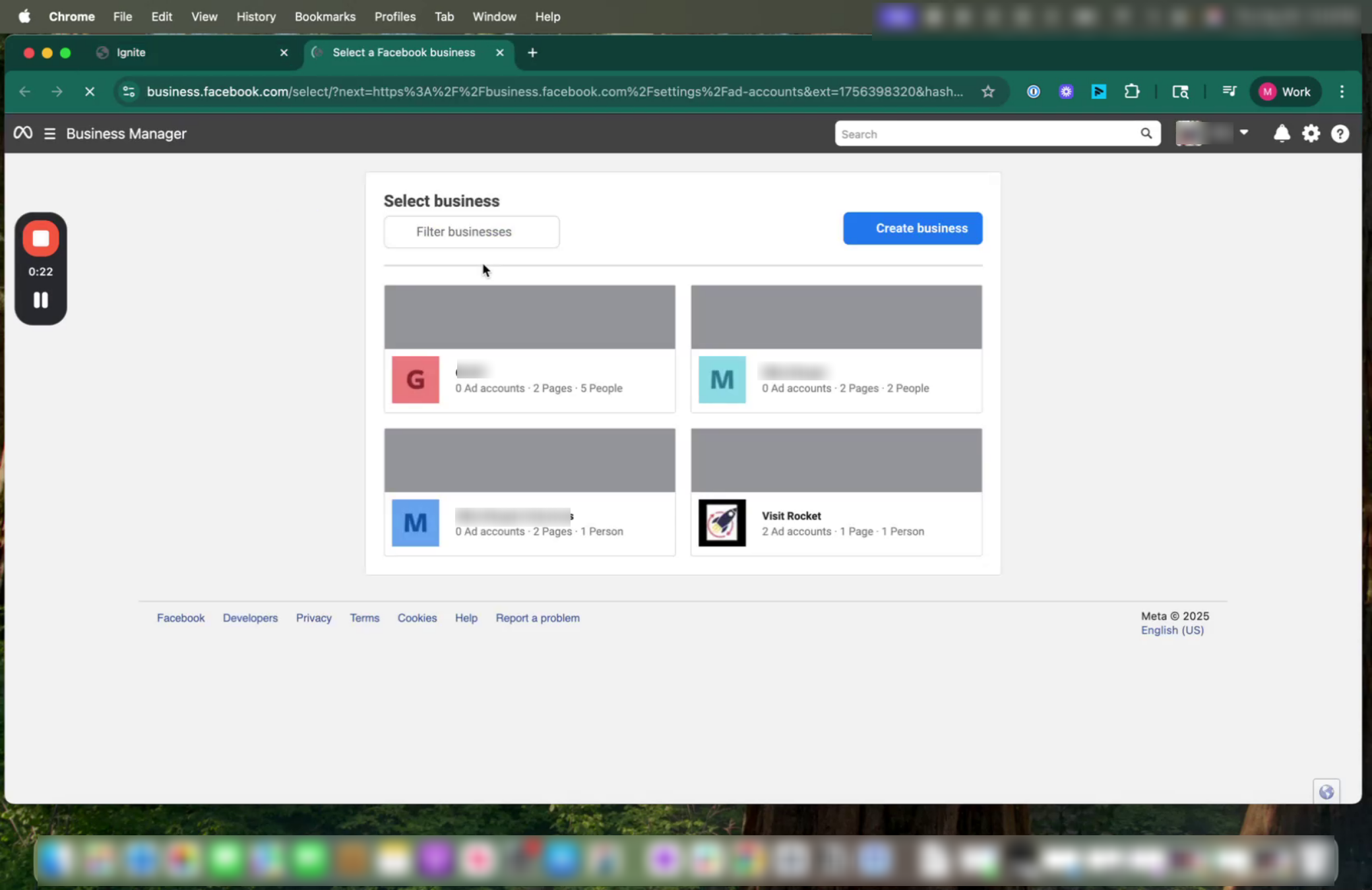The image size is (1372, 890).
Task: Open the Edit menu
Action: (x=162, y=16)
